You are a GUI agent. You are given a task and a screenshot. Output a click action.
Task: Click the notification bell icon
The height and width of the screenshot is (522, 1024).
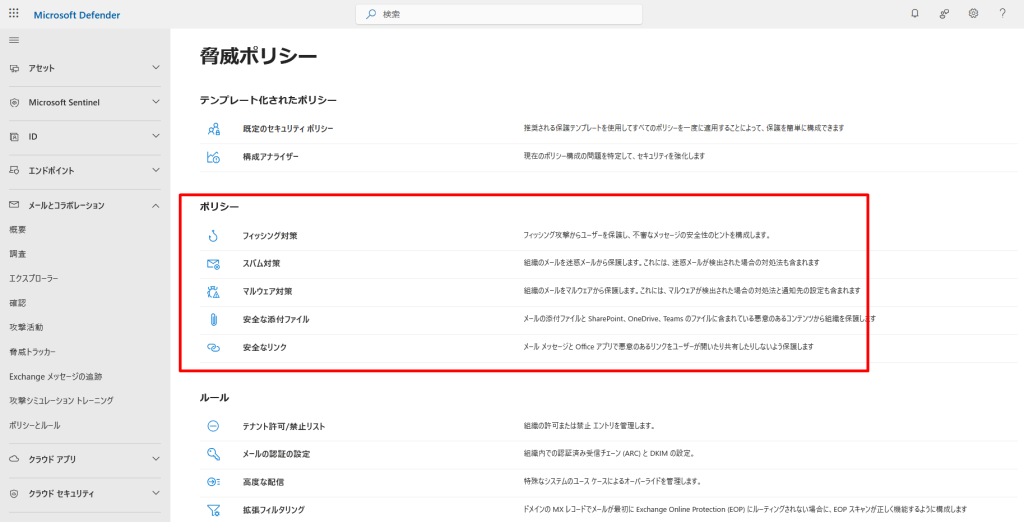point(914,14)
